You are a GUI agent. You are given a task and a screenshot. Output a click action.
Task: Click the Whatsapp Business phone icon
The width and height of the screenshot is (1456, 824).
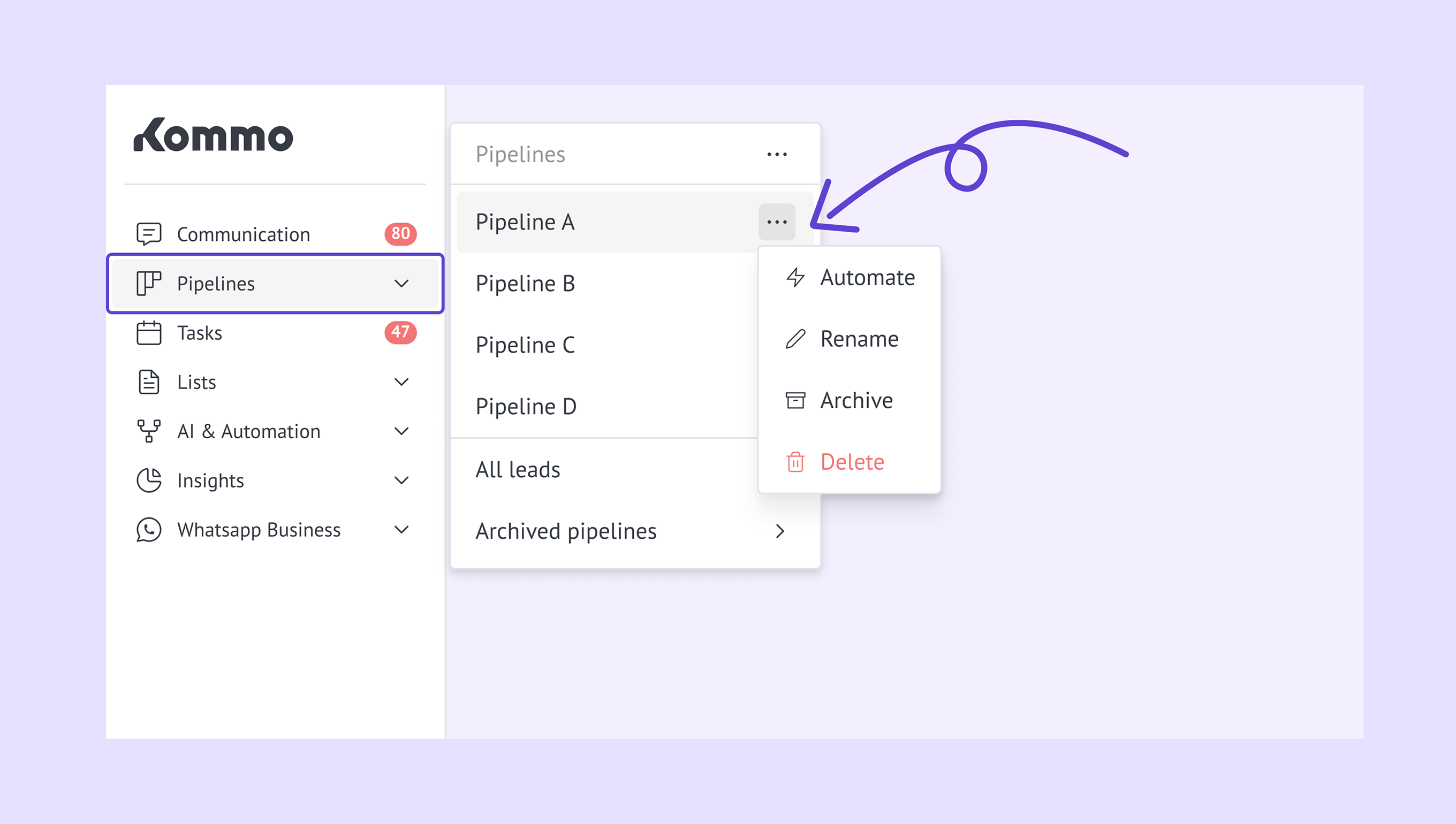[x=149, y=530]
